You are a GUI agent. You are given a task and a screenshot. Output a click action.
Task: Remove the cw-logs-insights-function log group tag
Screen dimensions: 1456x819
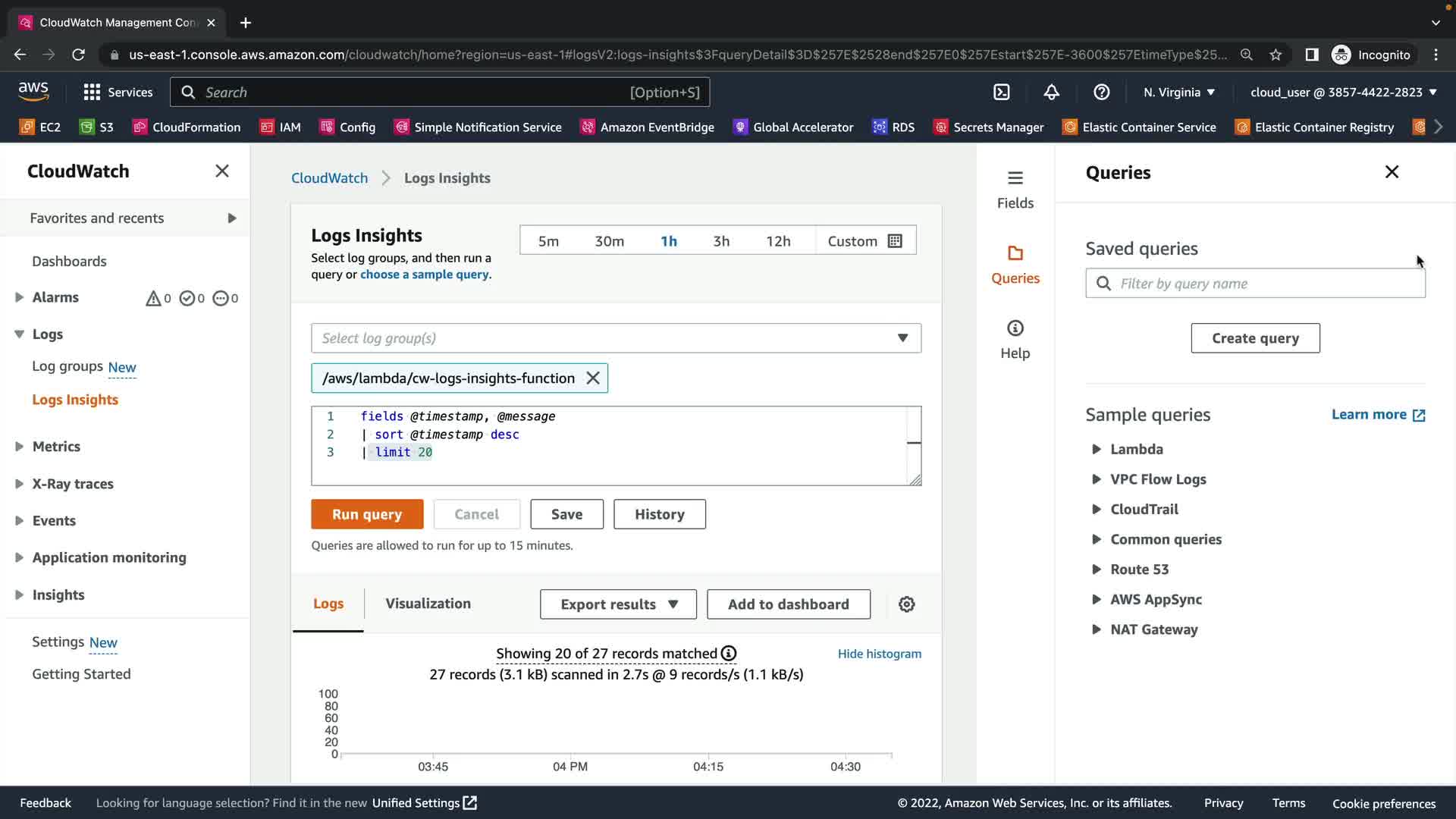click(x=593, y=378)
